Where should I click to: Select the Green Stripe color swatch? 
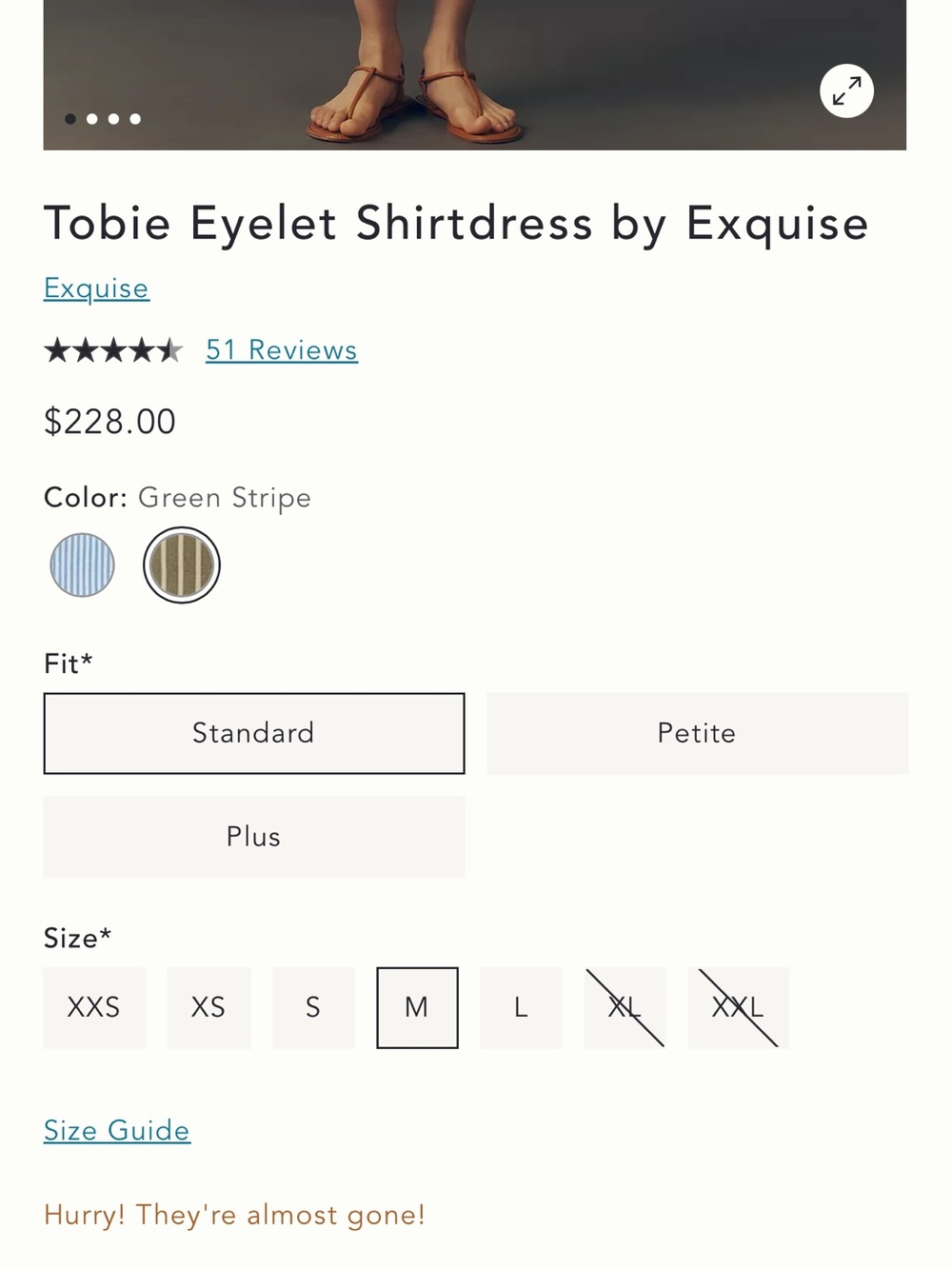pyautogui.click(x=182, y=565)
